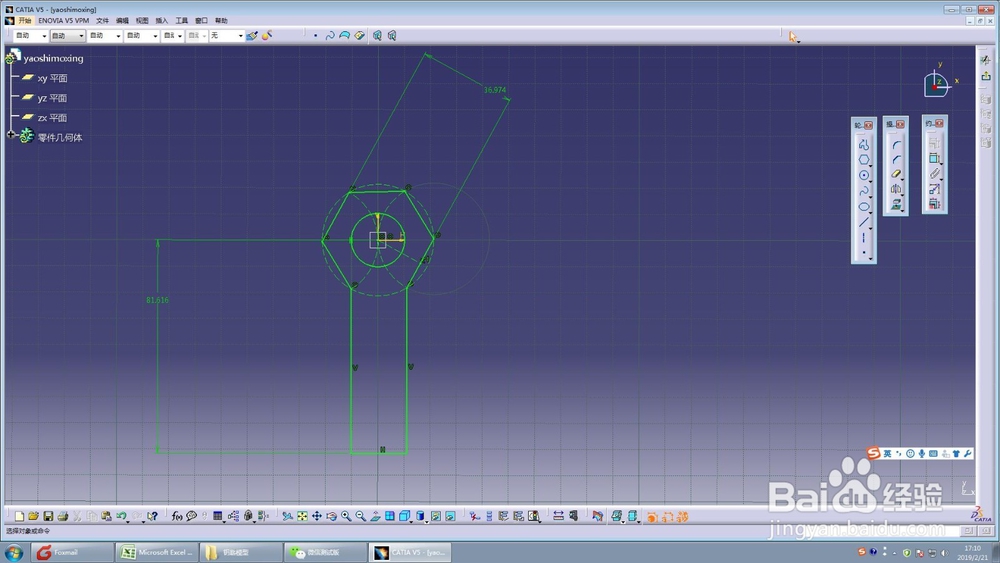Activate the Trim eraser tool
The image size is (1000, 563).
point(896,174)
